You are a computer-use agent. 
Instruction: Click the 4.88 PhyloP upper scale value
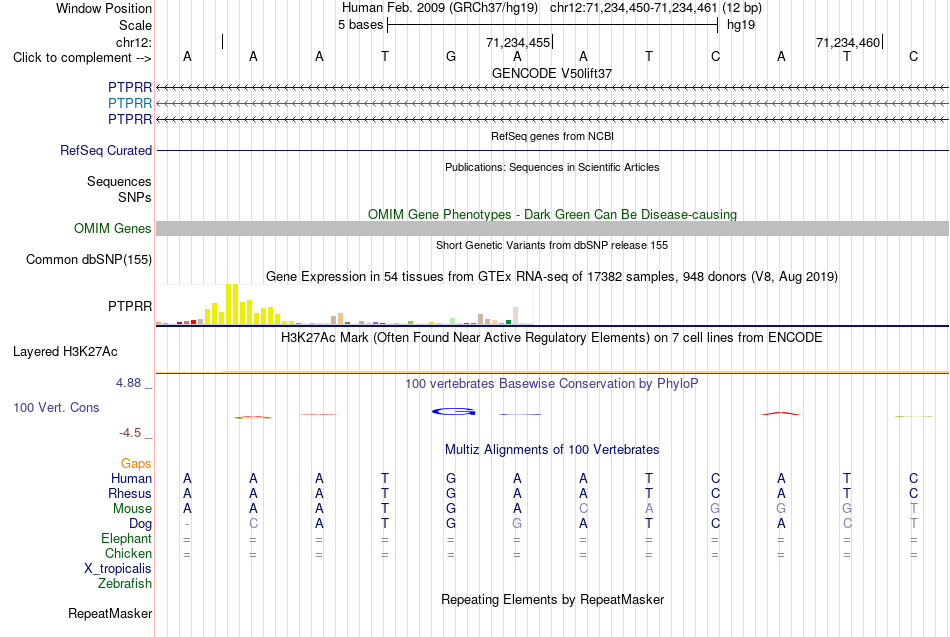tap(128, 383)
